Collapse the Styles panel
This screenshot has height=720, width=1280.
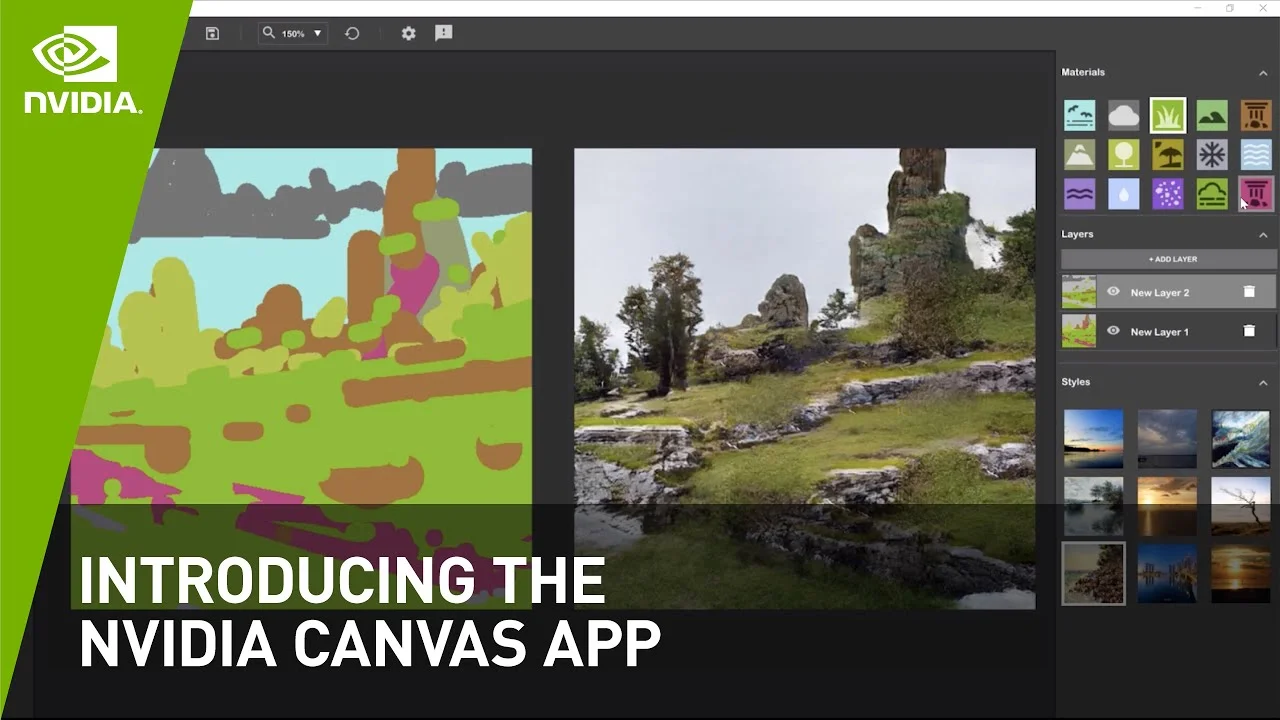[1263, 383]
